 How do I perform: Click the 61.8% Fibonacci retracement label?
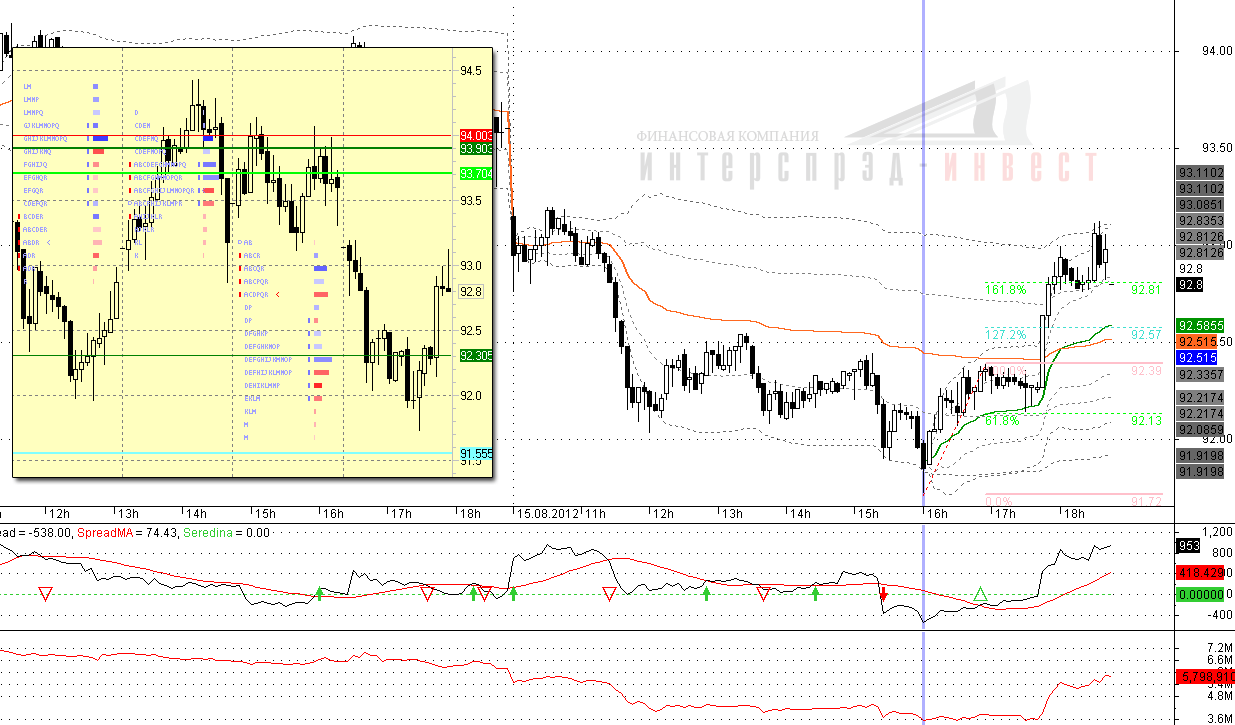1002,421
